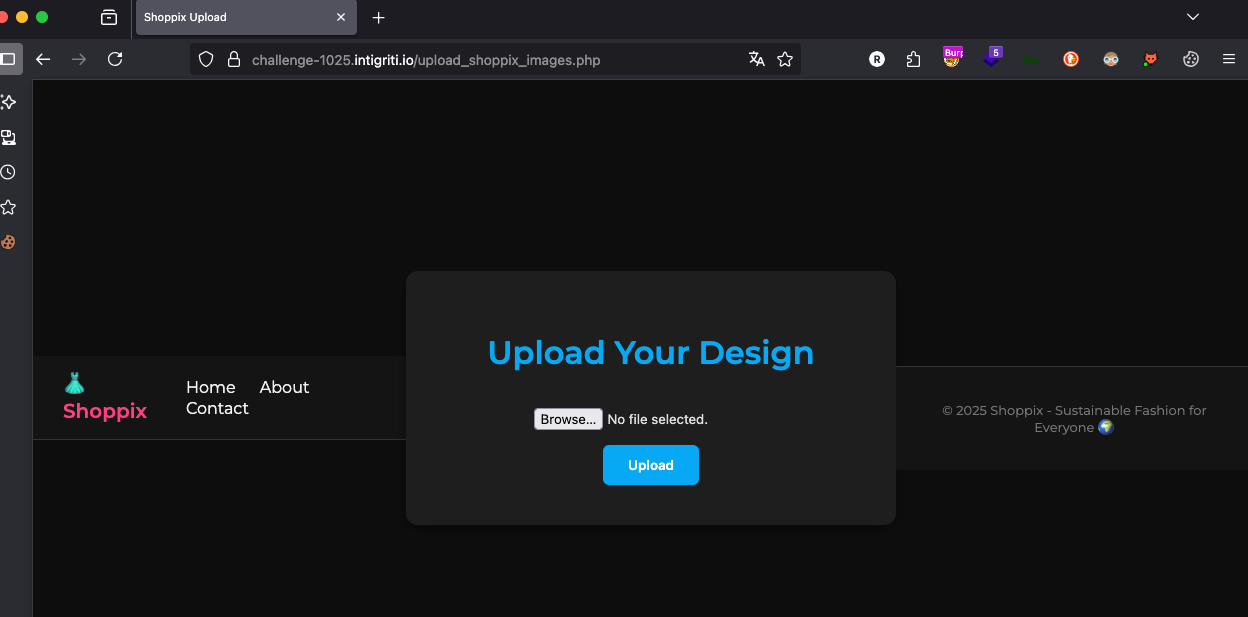Select the Shoppix Upload tab

[235, 17]
